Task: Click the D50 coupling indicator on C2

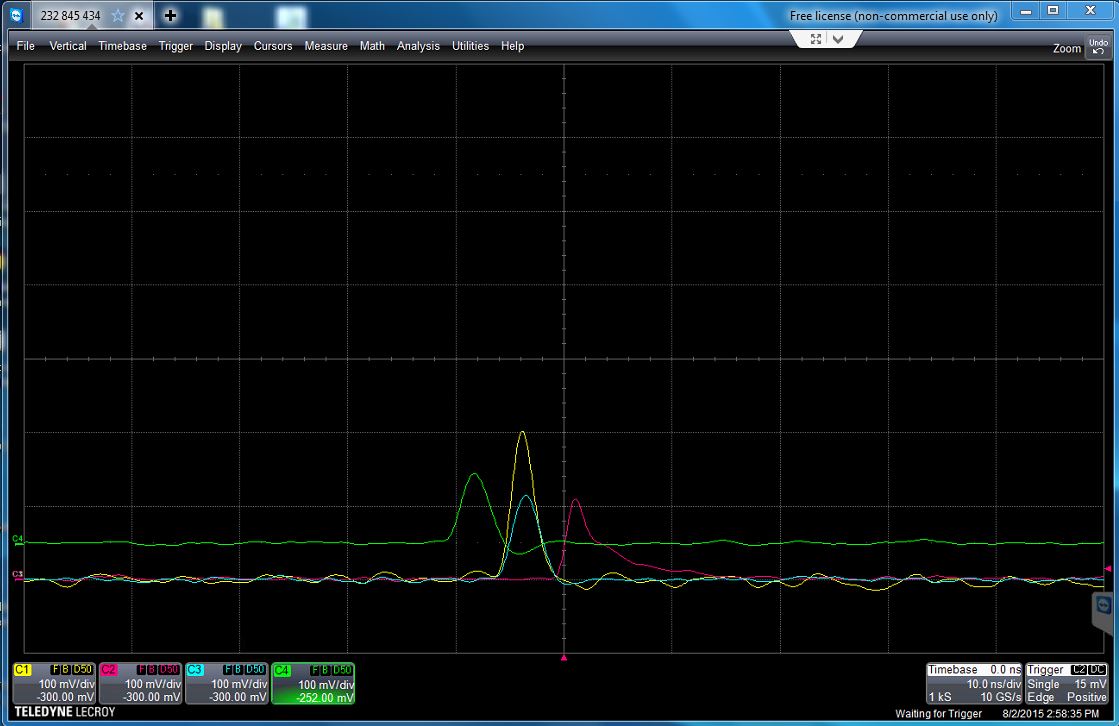Action: point(169,670)
